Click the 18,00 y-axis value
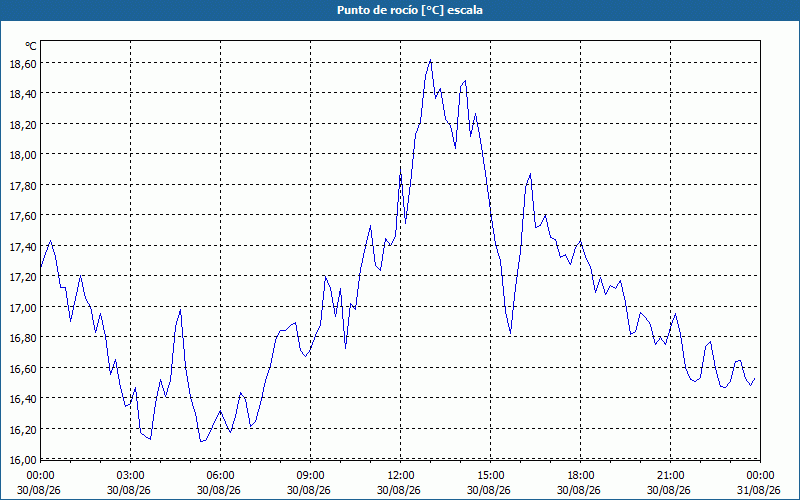This screenshot has width=800, height=500. pos(23,155)
